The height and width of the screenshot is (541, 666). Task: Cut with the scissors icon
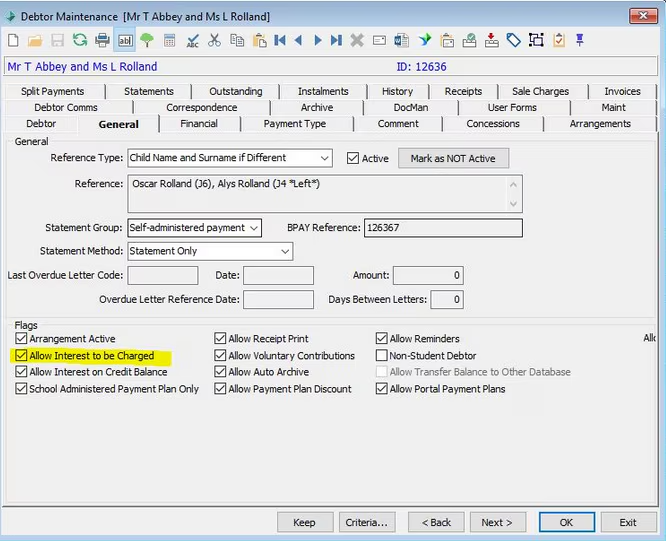tap(214, 40)
